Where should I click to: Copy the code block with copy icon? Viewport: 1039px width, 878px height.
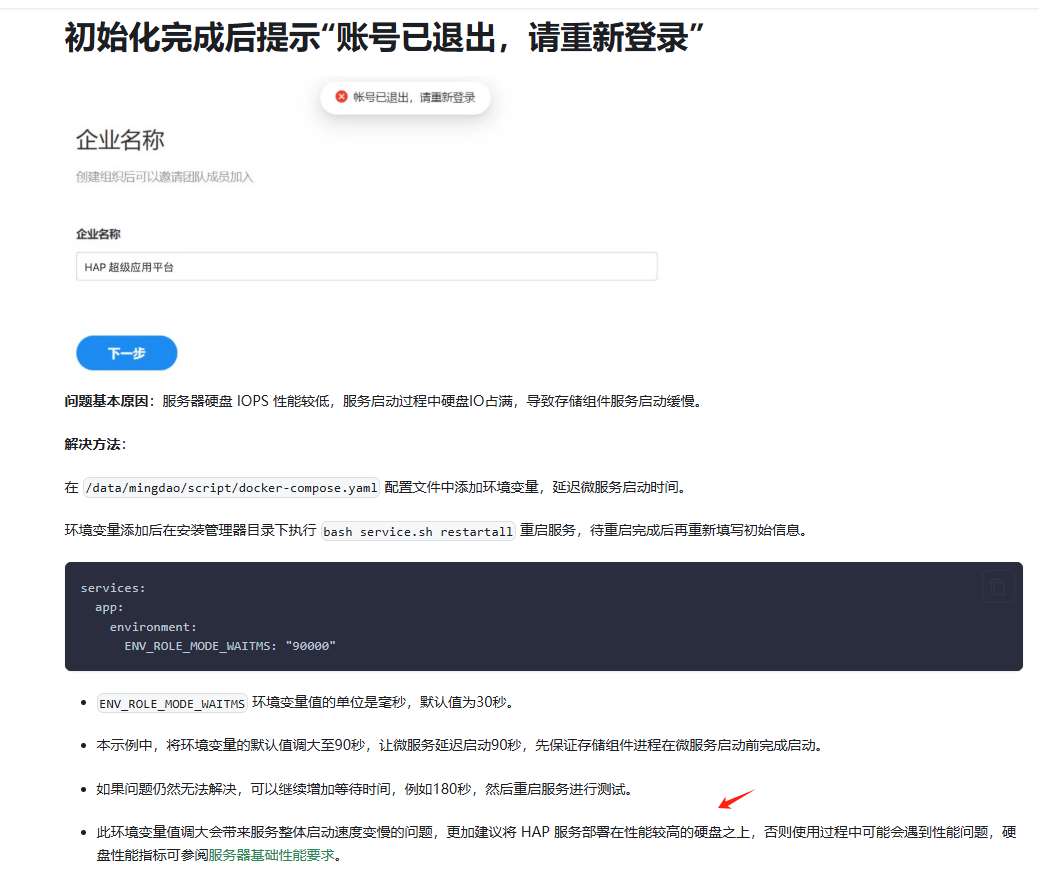[x=998, y=586]
